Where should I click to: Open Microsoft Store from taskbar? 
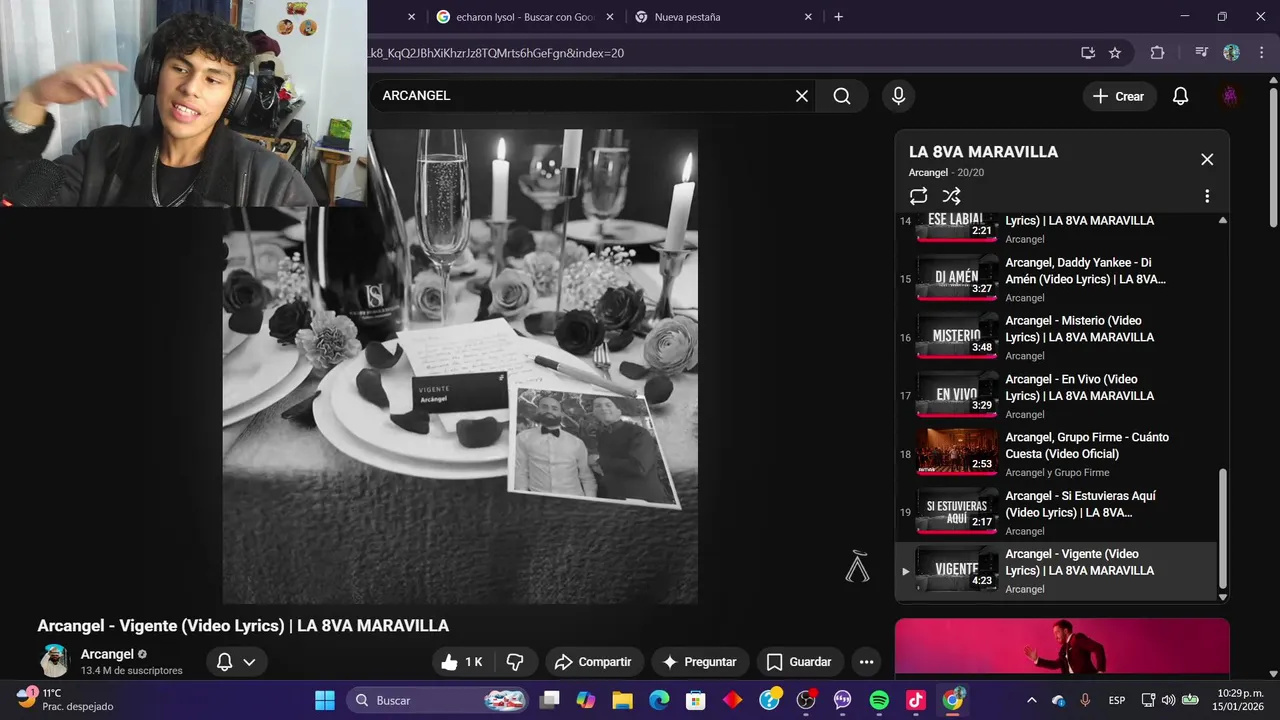coord(696,700)
